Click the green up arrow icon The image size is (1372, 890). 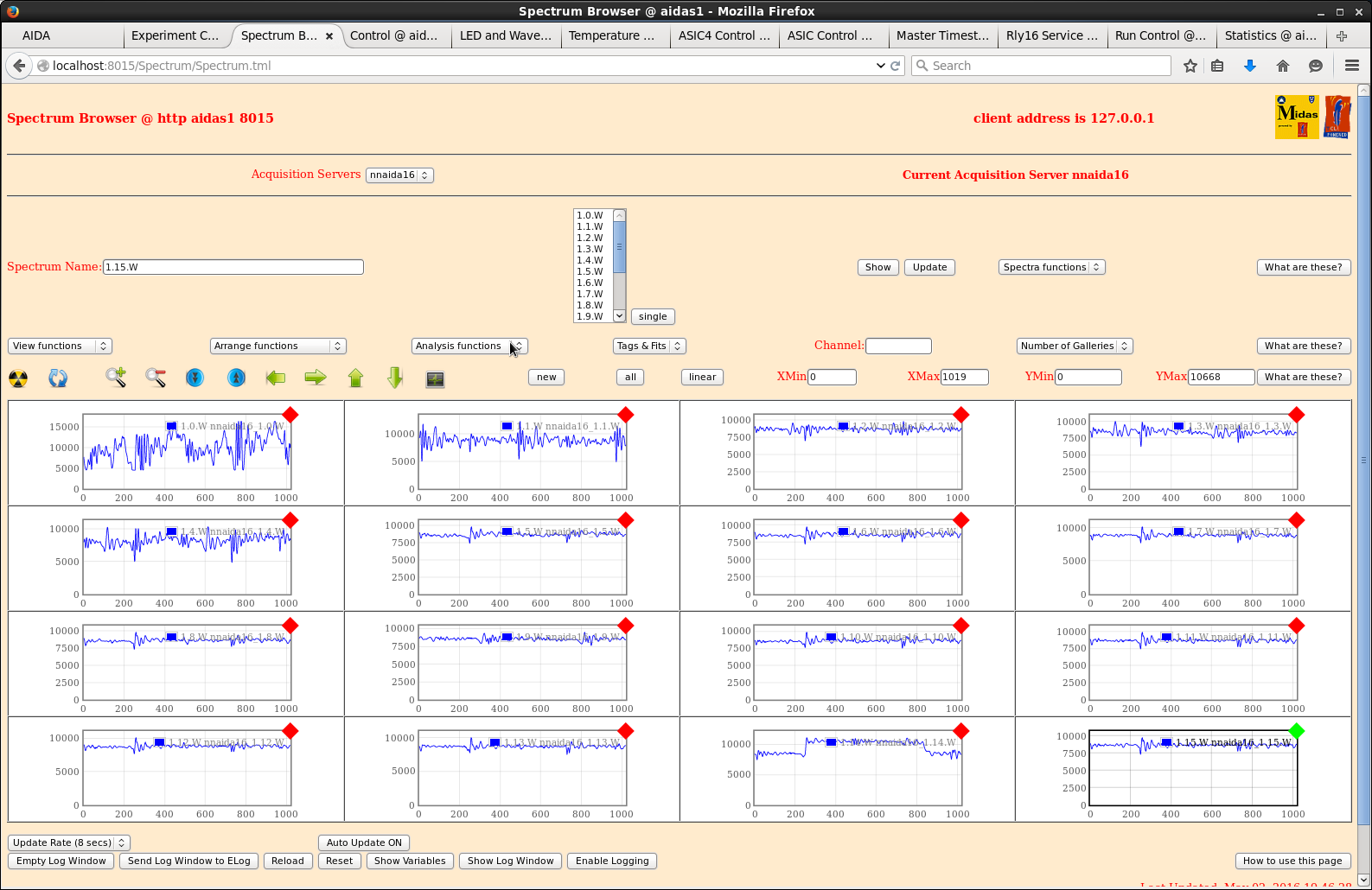pyautogui.click(x=355, y=378)
